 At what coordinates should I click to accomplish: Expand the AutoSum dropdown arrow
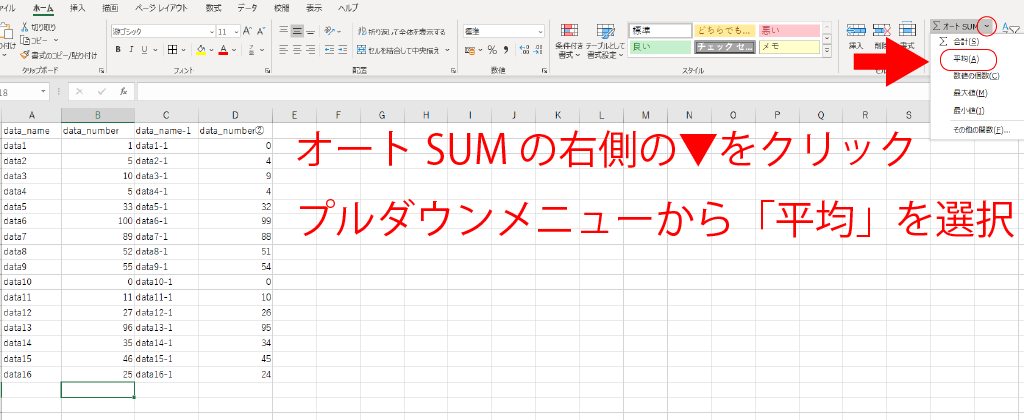(987, 24)
